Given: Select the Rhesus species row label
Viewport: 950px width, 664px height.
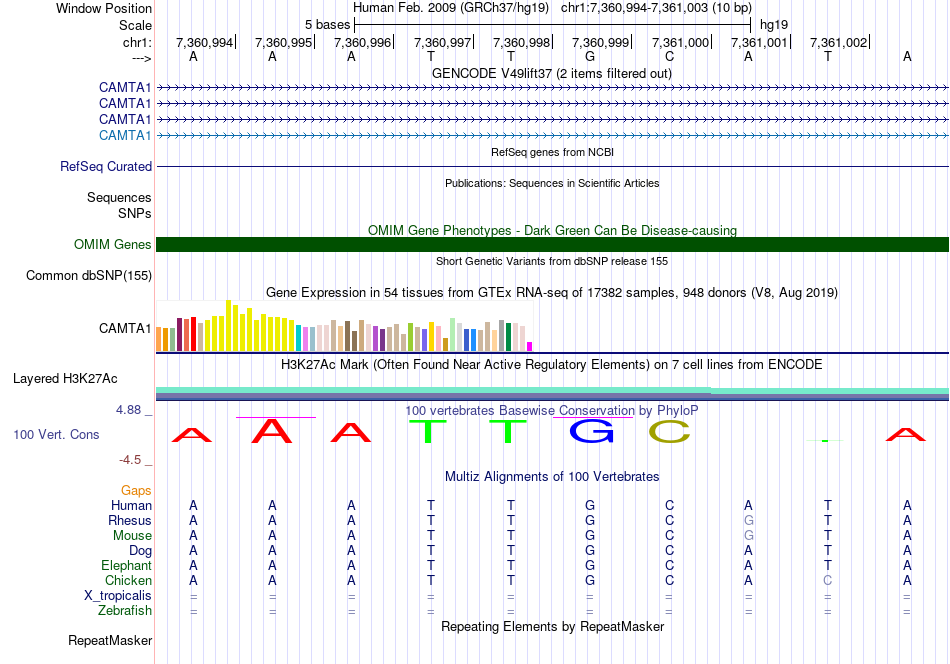Looking at the screenshot, I should coord(130,520).
